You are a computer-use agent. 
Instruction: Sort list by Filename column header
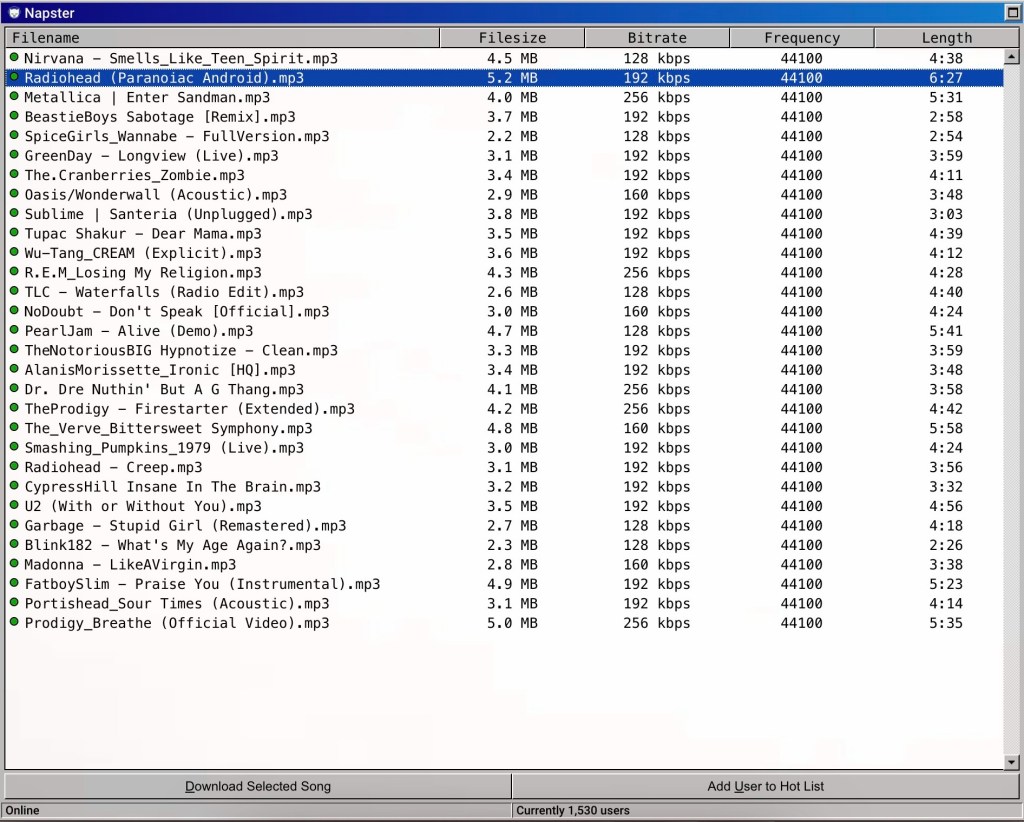click(x=222, y=38)
